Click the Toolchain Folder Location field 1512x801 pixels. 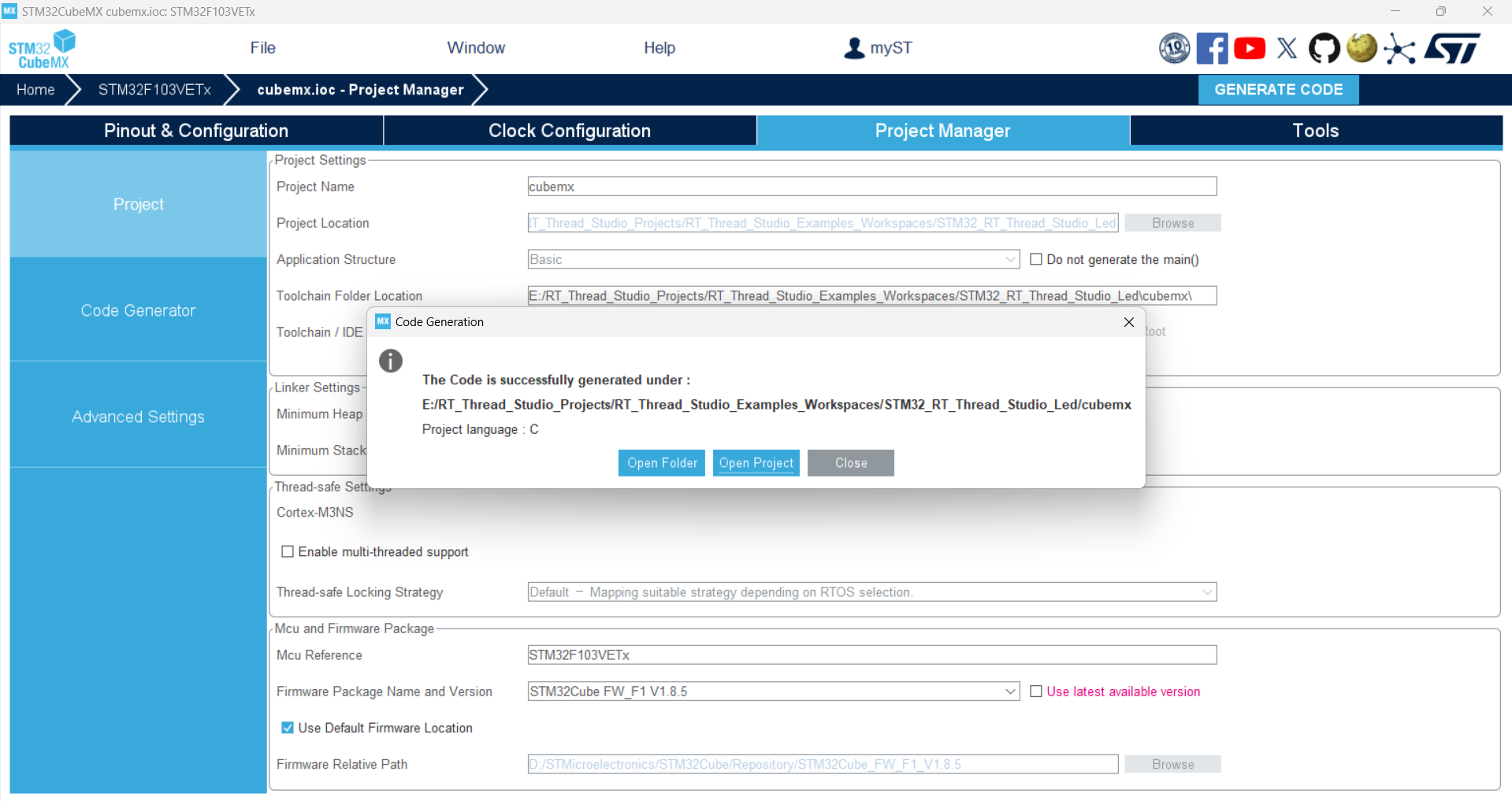click(872, 295)
